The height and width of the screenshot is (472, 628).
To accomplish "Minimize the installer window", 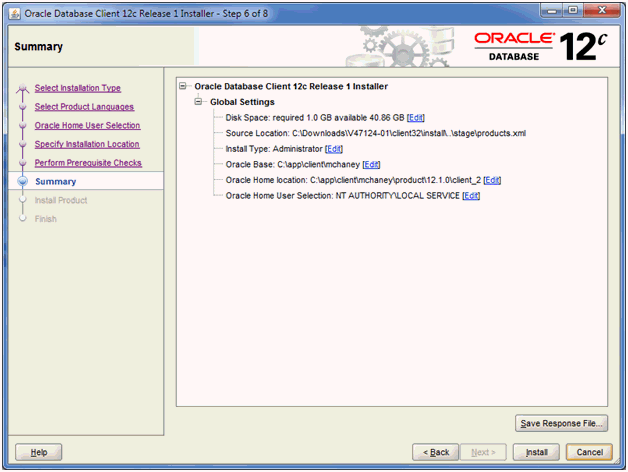I will [x=552, y=10].
